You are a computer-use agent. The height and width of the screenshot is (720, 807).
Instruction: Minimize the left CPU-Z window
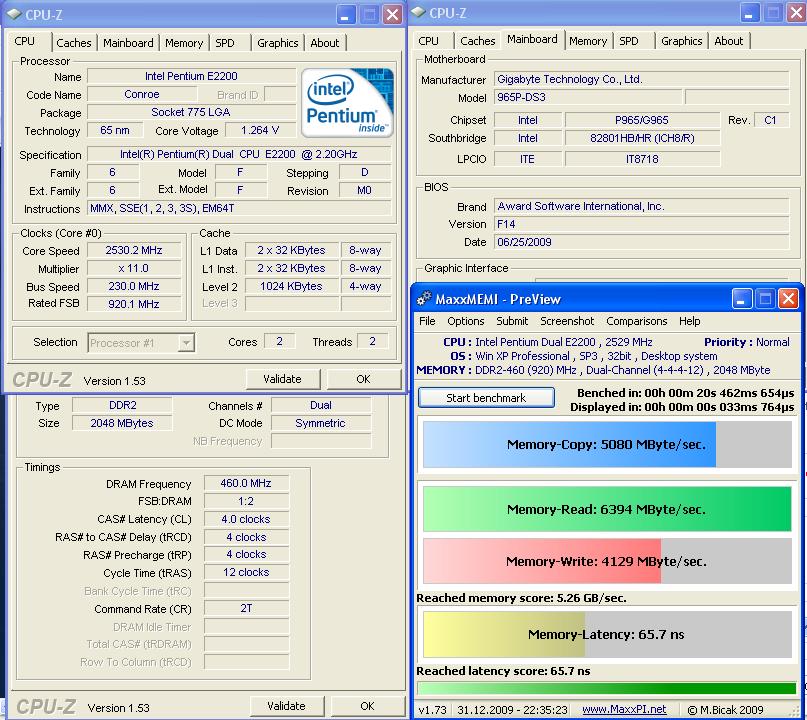point(346,15)
